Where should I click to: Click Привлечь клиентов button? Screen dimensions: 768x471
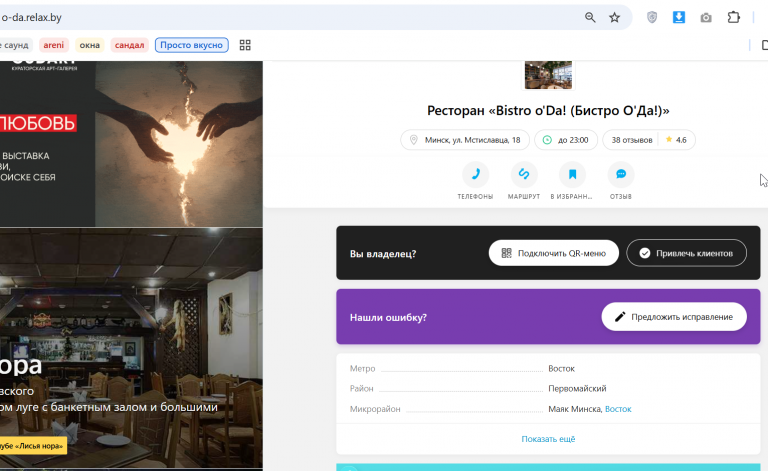(686, 253)
